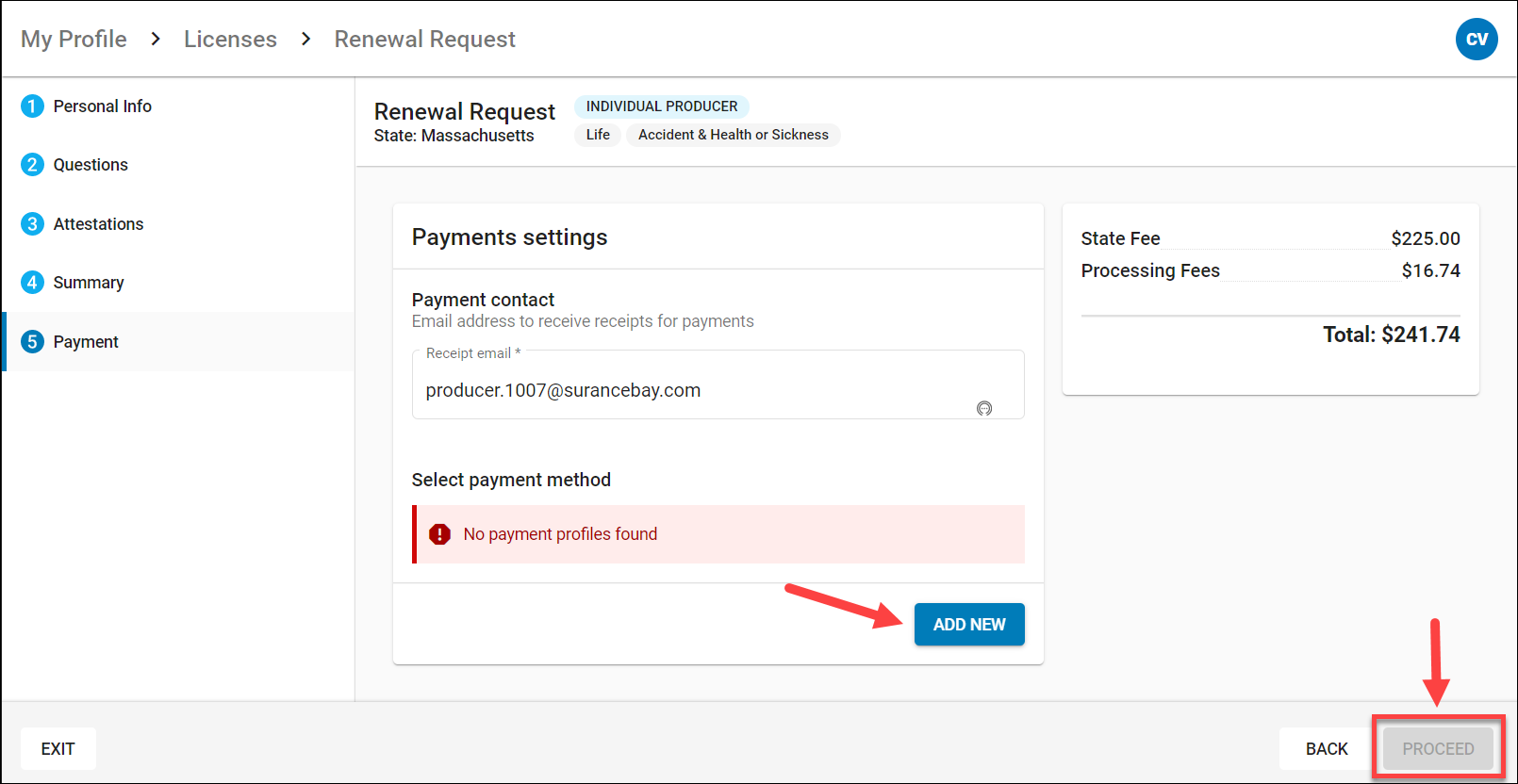Add a new payment profile

point(969,624)
